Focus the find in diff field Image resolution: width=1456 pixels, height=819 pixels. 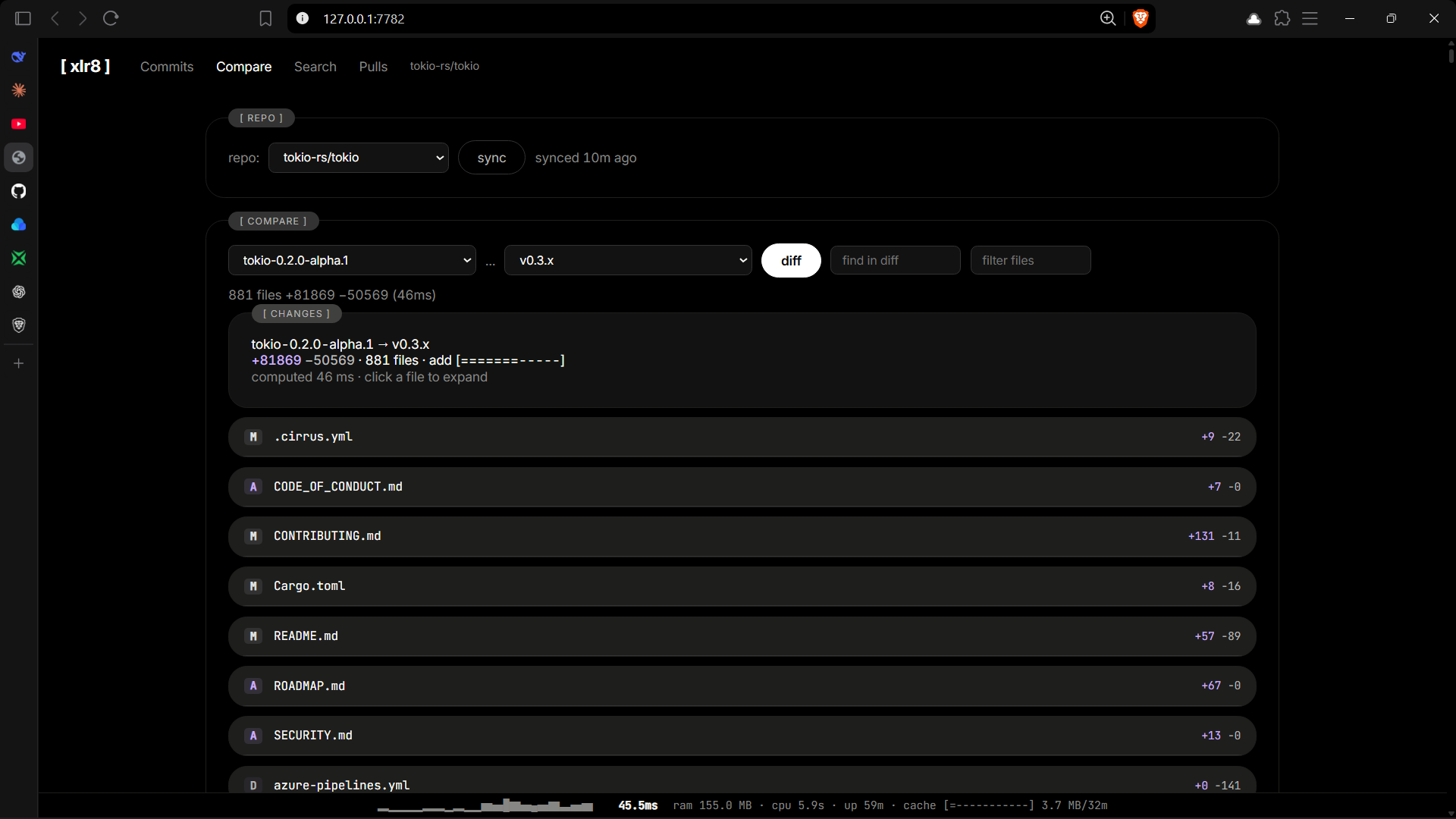(x=895, y=260)
